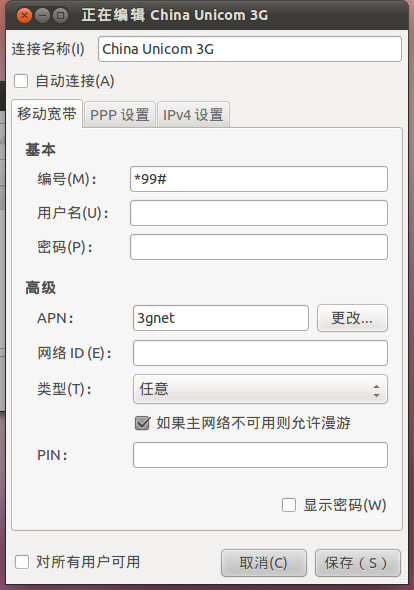Click the 取消(C) button
The height and width of the screenshot is (590, 414).
click(264, 563)
